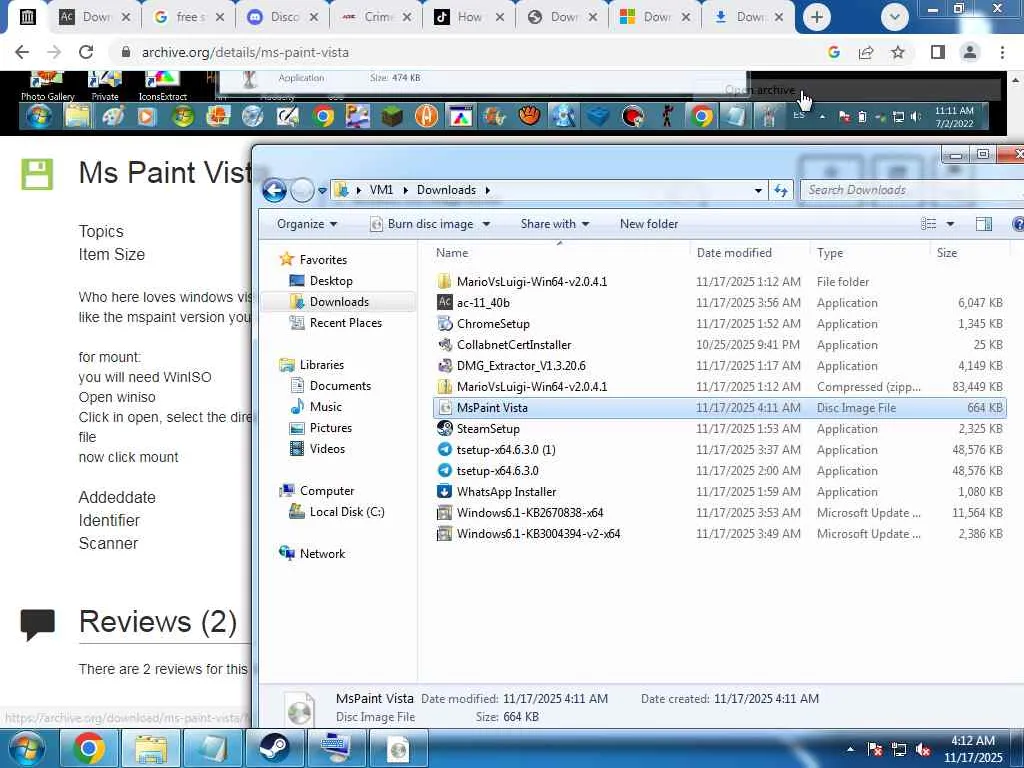Select Desktop in navigation pane

tap(330, 281)
